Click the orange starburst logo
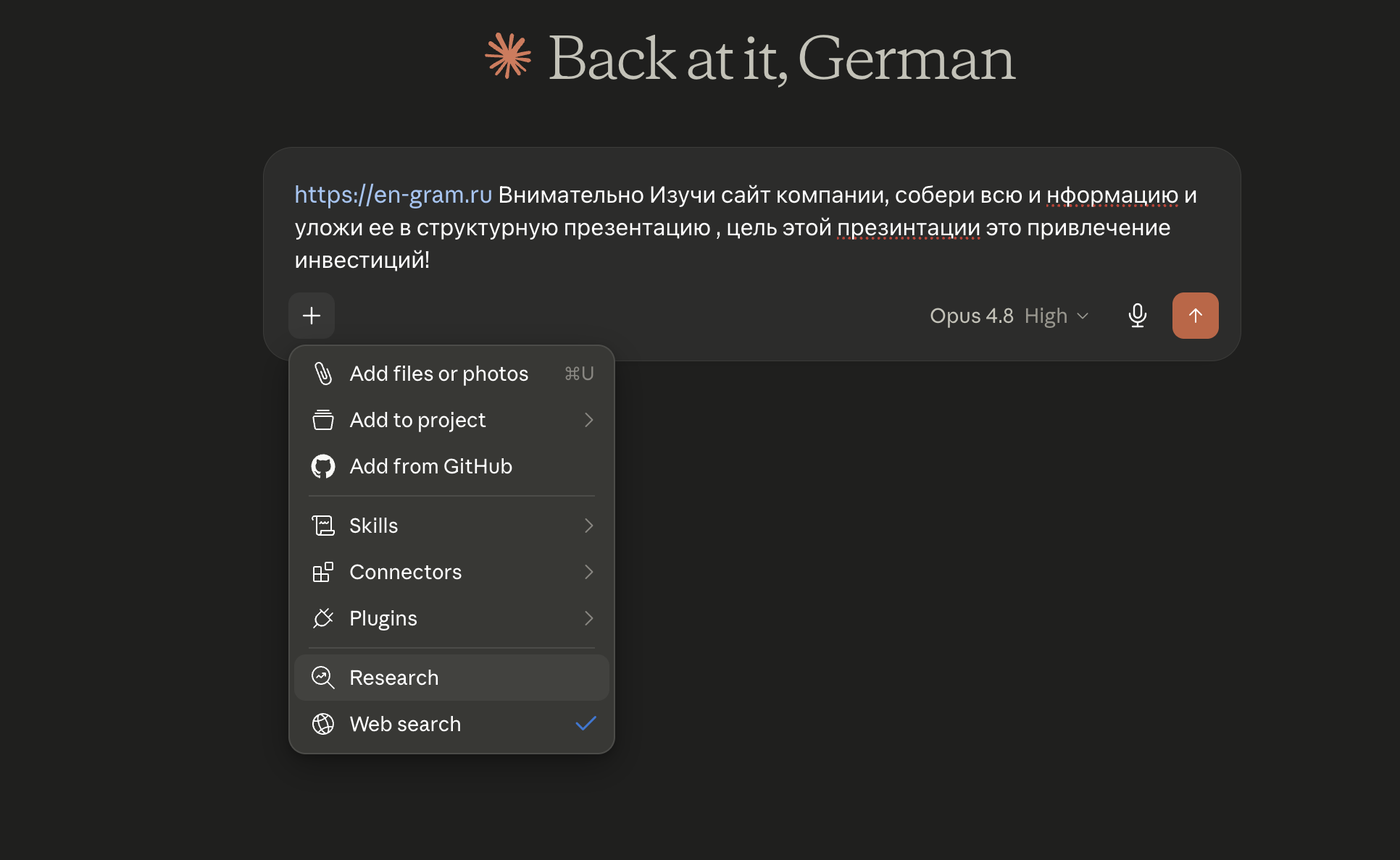 click(x=508, y=55)
